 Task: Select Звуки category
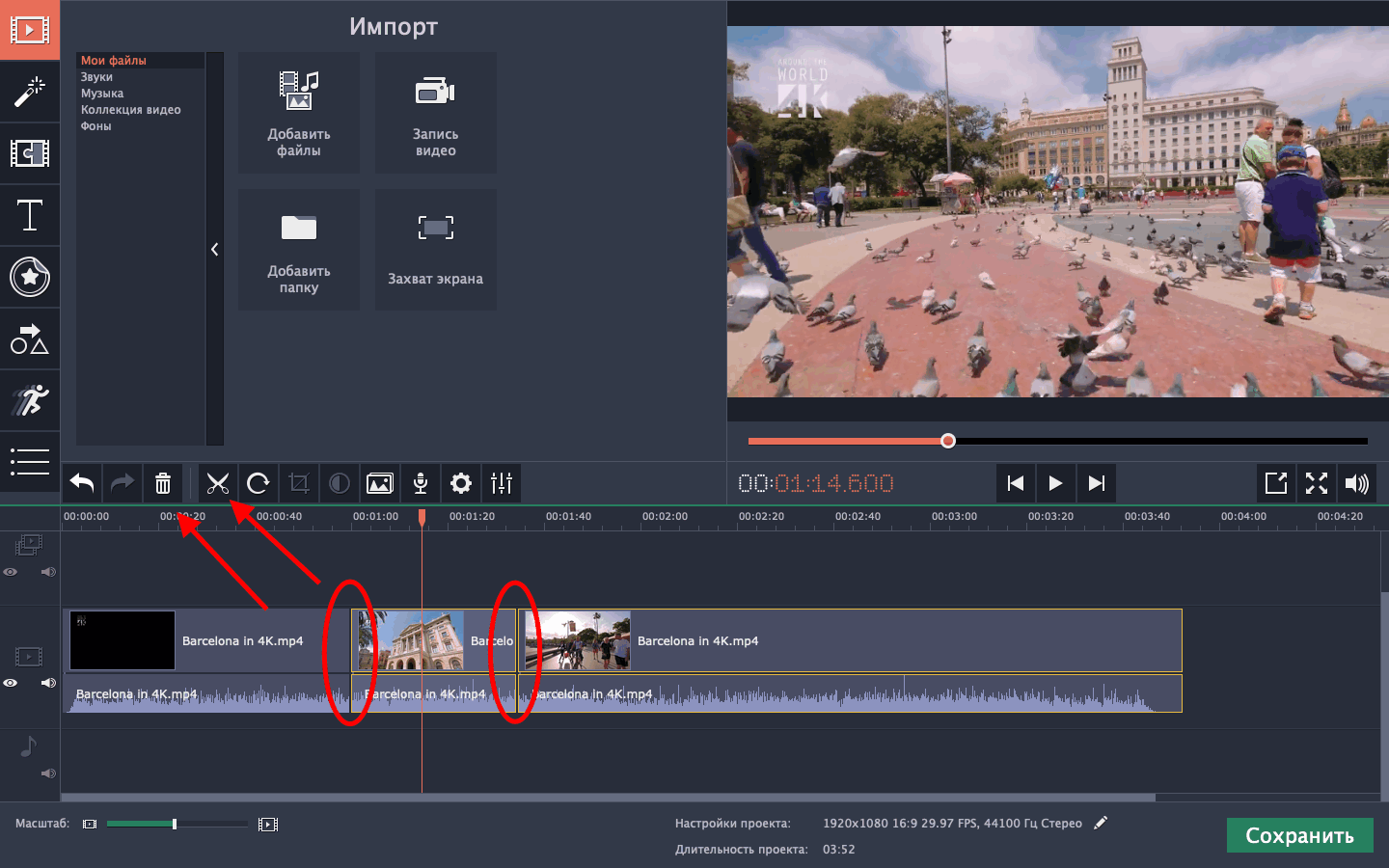tap(96, 77)
